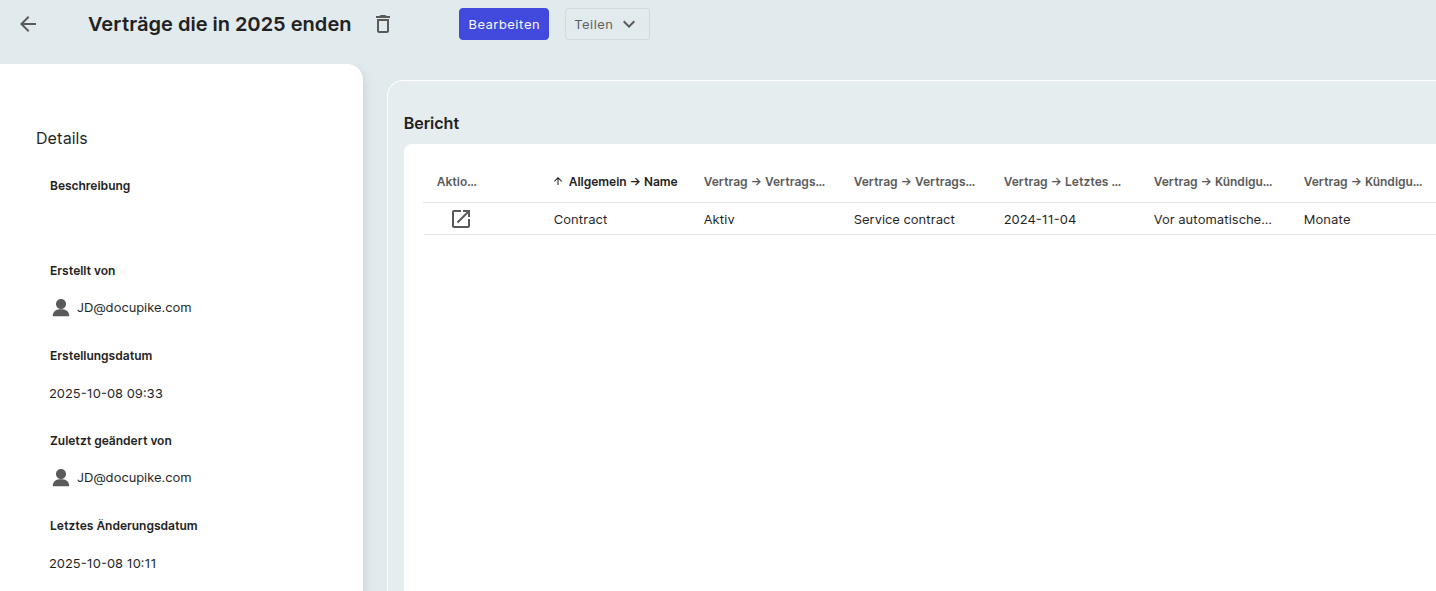Click the Vertrag → Letztes column header
The width and height of the screenshot is (1436, 591).
click(x=1063, y=181)
